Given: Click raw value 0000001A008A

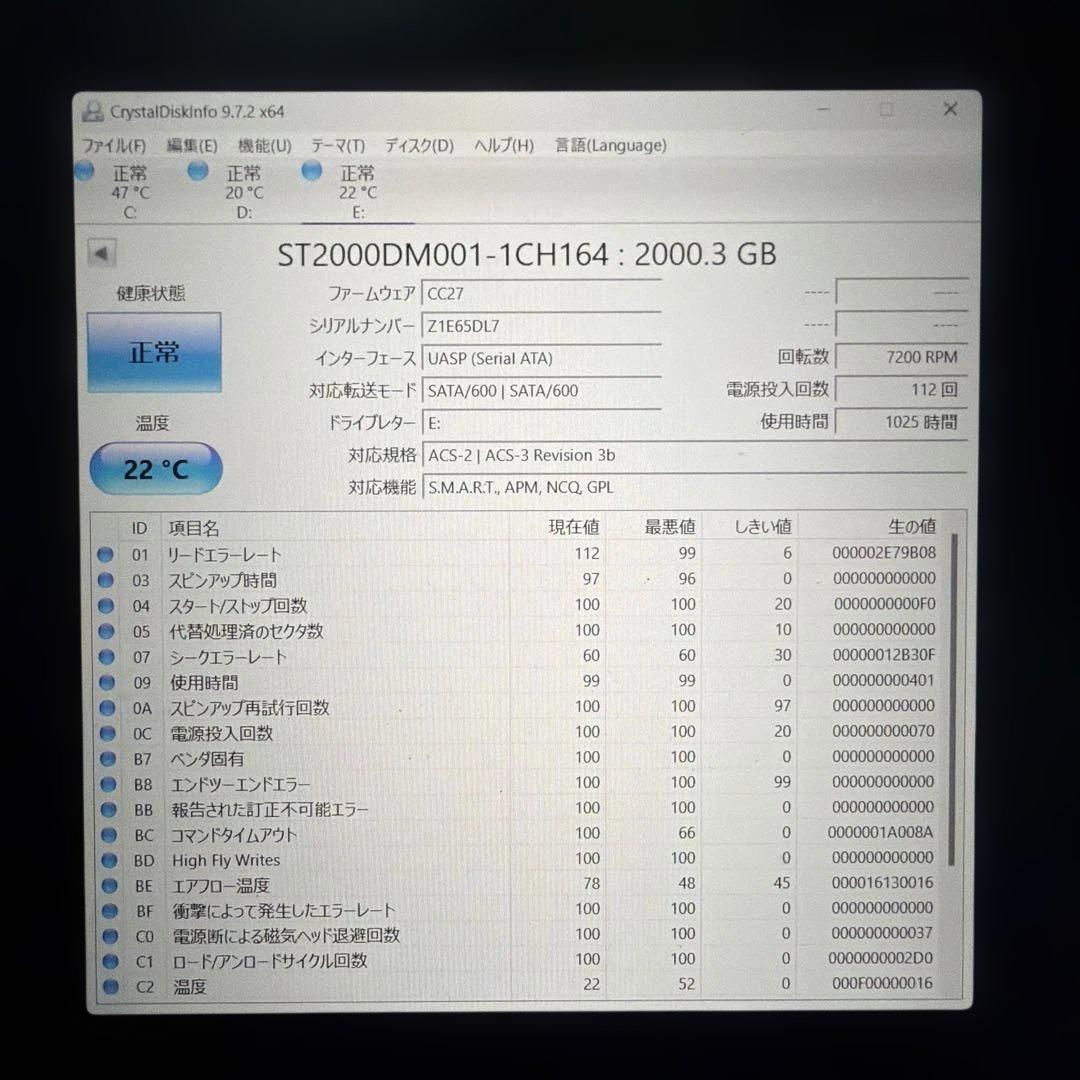Looking at the screenshot, I should pos(880,833).
